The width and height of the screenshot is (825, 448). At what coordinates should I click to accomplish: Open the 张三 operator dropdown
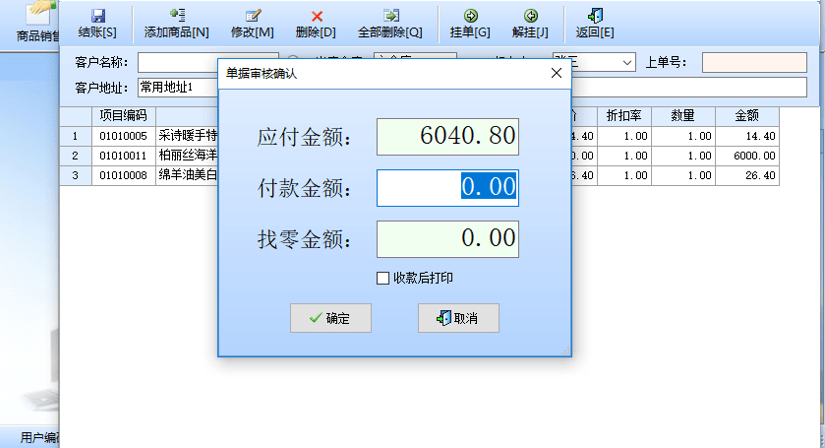click(627, 63)
